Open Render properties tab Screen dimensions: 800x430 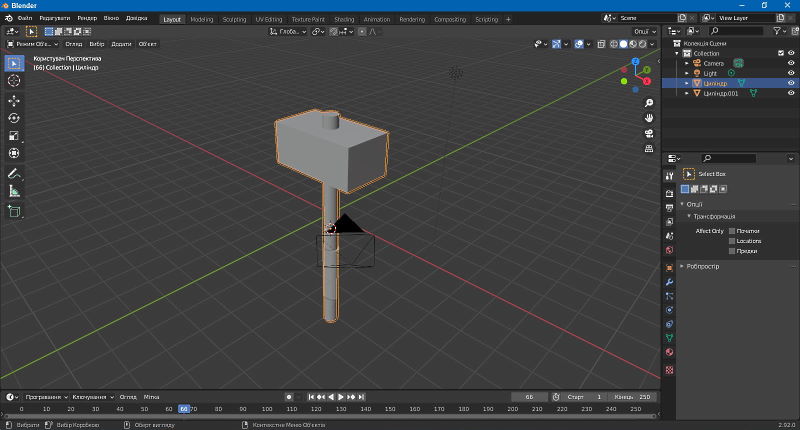click(x=669, y=193)
